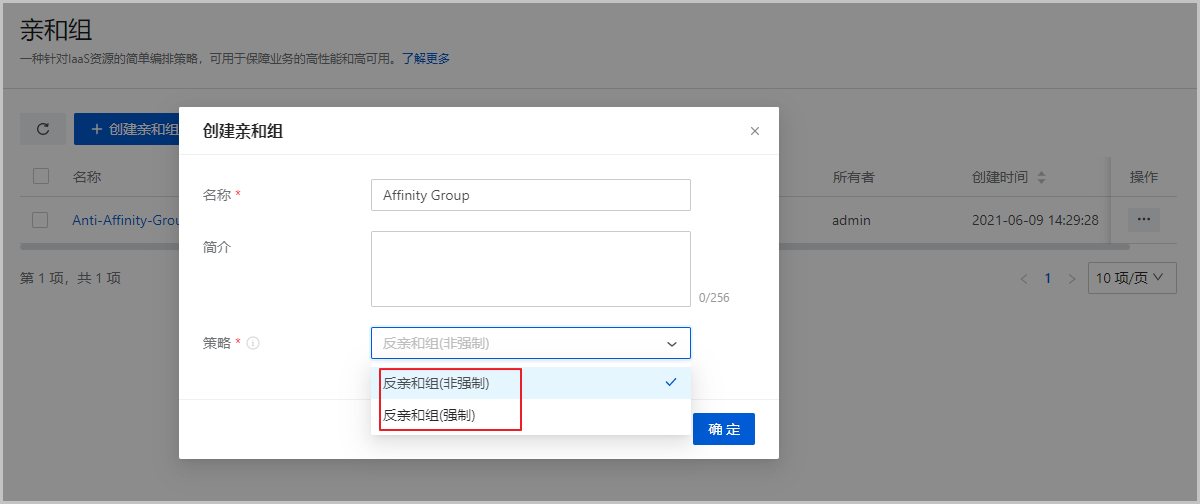Open the 10项/页 page size dropdown
Image resolution: width=1200 pixels, height=504 pixels.
pos(1131,278)
